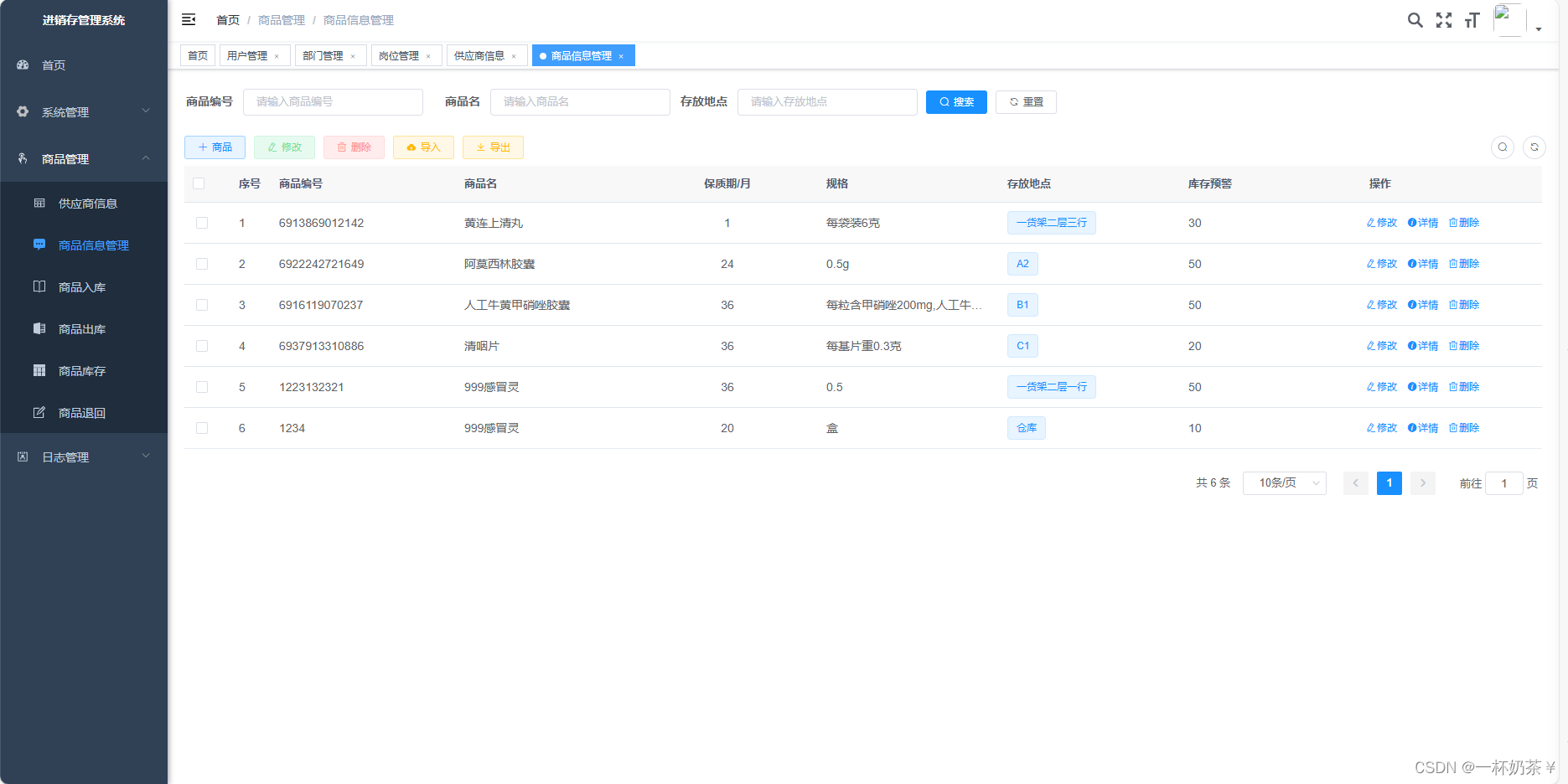Image resolution: width=1568 pixels, height=784 pixels.
Task: Go to previous page arrow
Action: pyautogui.click(x=1356, y=483)
